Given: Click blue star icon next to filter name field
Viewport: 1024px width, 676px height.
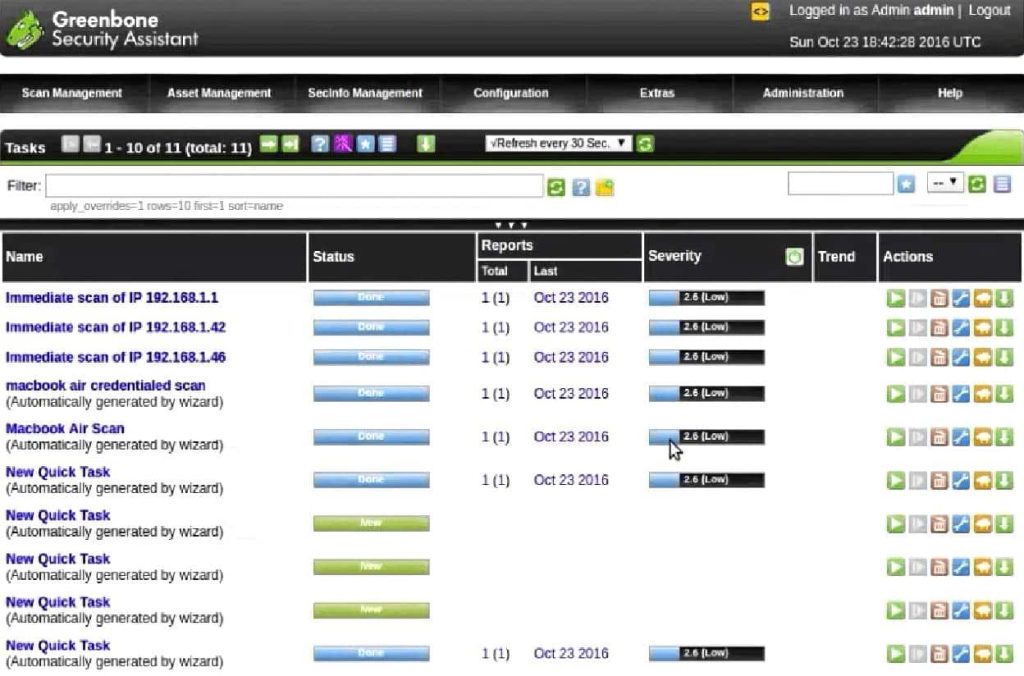Looking at the screenshot, I should (x=906, y=184).
